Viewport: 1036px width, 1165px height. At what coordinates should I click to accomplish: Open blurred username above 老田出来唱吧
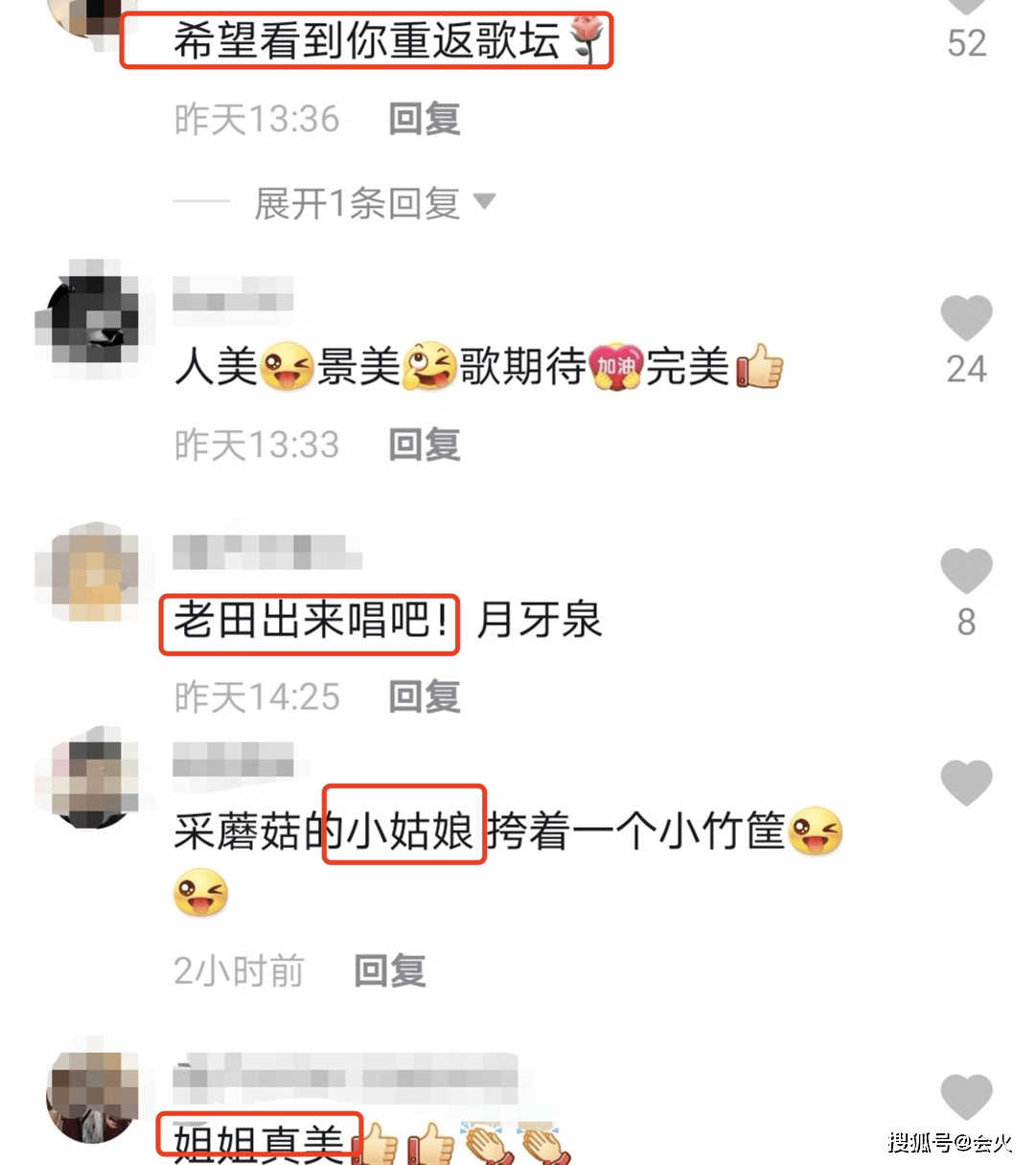click(267, 551)
